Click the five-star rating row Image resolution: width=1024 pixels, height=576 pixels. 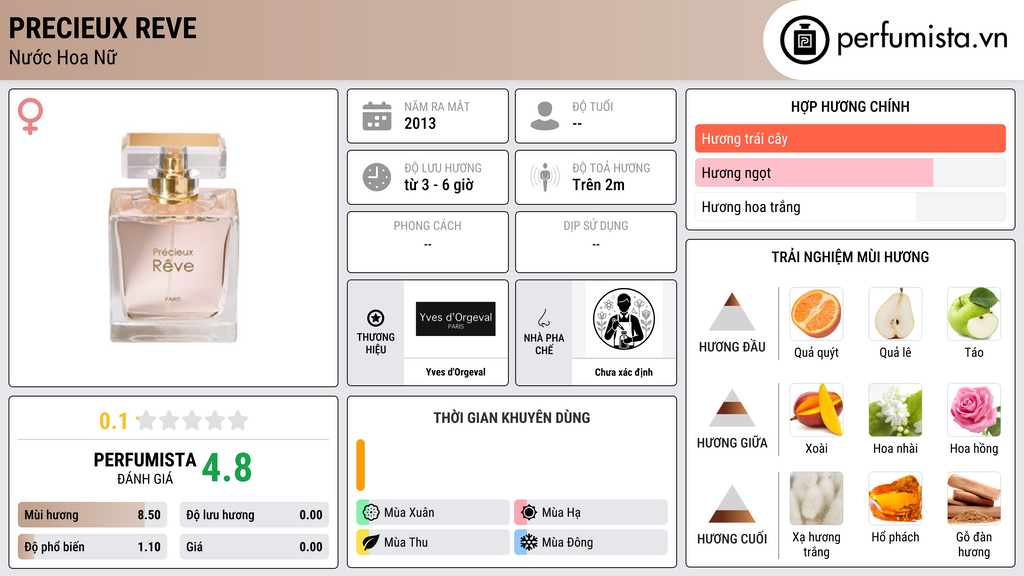[x=192, y=420]
